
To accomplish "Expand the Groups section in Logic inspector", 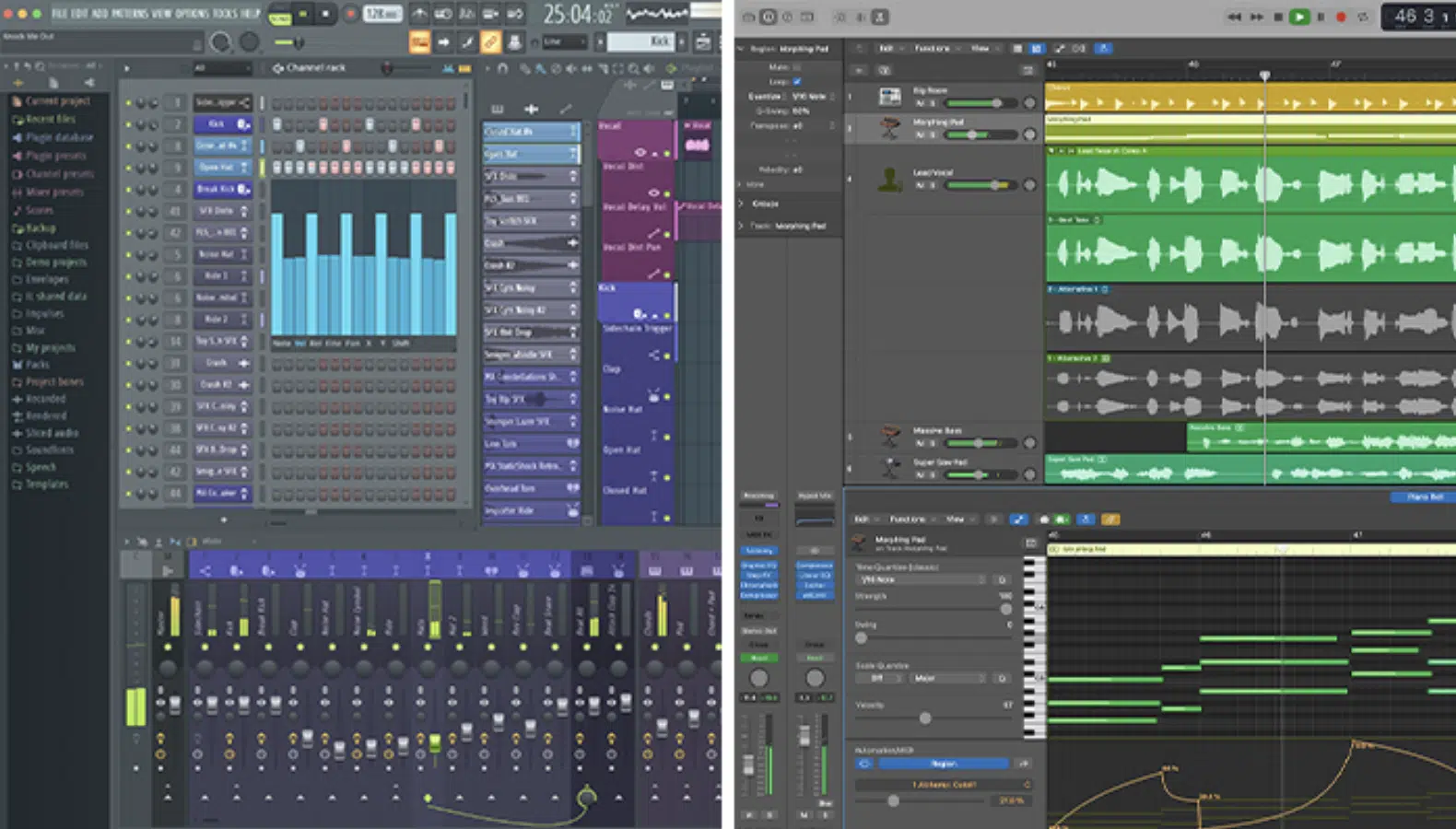I will click(742, 204).
